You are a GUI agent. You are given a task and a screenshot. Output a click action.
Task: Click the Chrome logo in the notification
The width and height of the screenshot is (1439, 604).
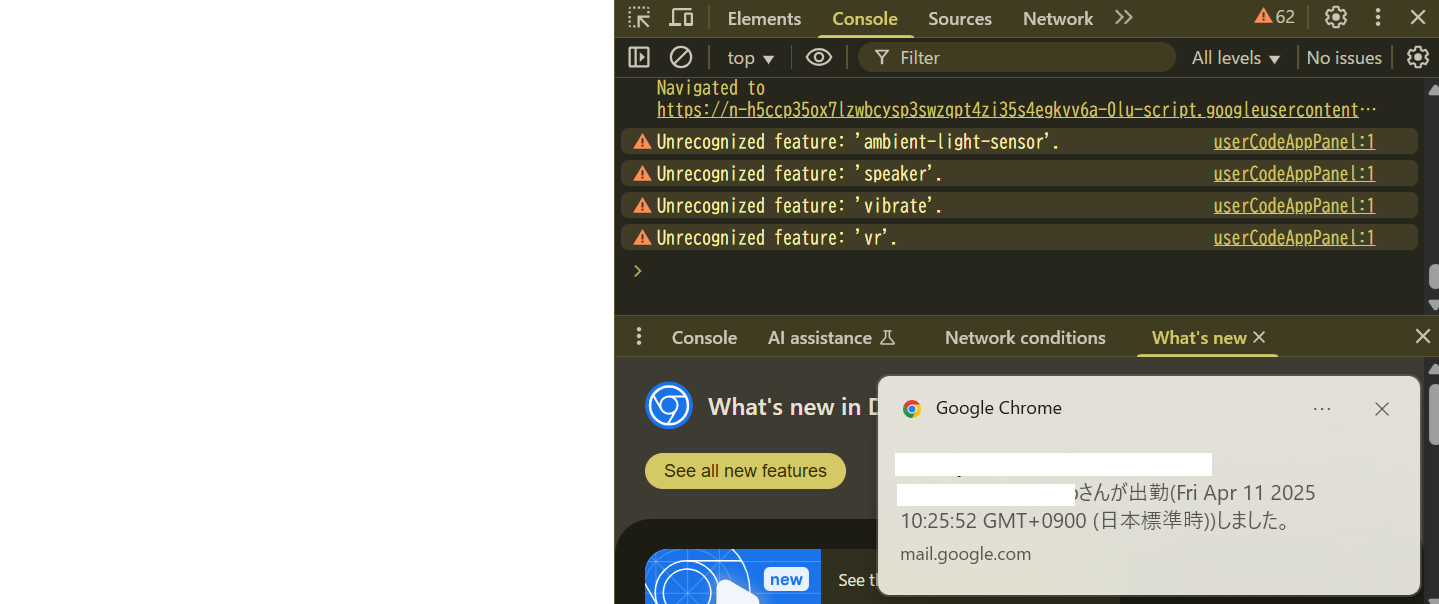coord(911,409)
